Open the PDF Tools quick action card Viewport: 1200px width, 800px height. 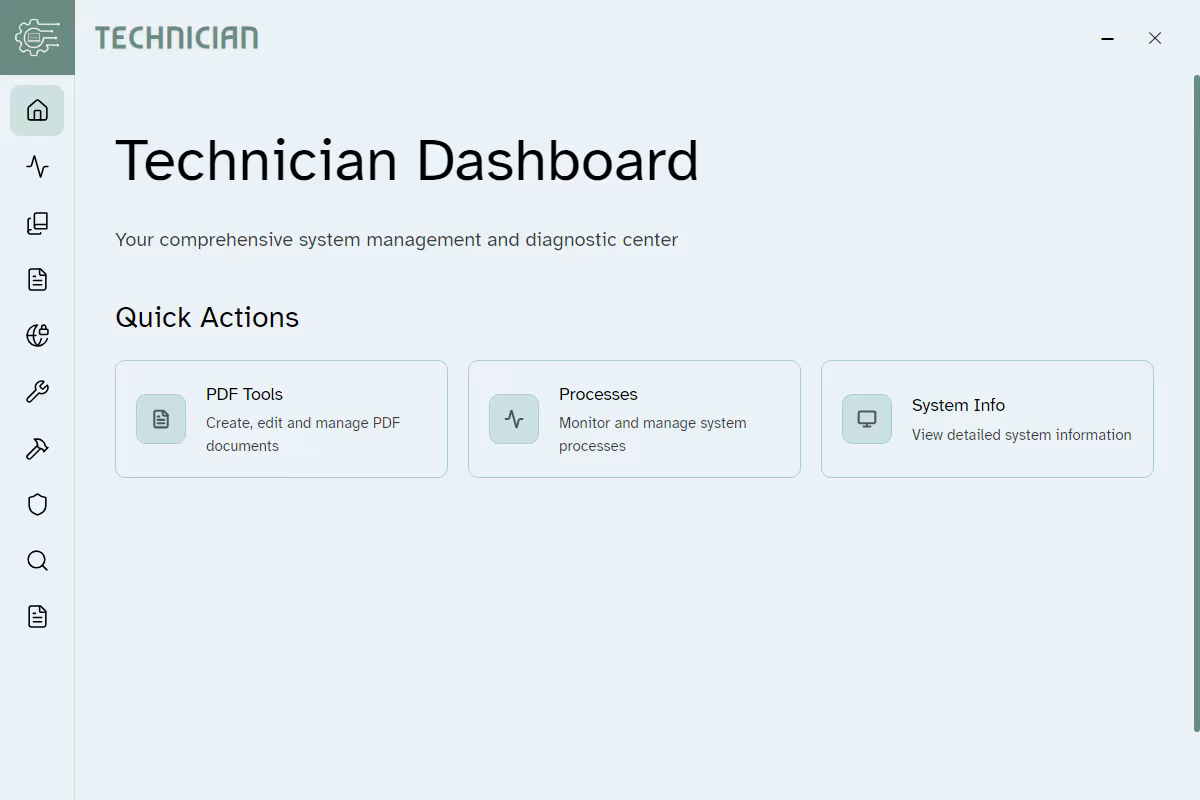(281, 418)
